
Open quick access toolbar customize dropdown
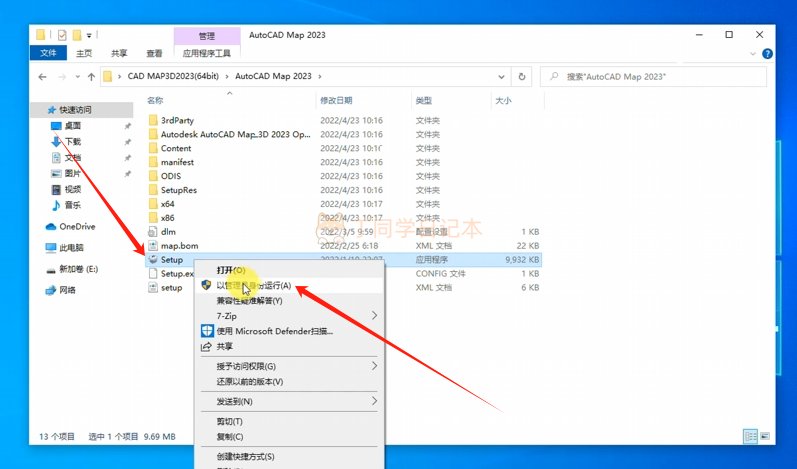click(89, 35)
